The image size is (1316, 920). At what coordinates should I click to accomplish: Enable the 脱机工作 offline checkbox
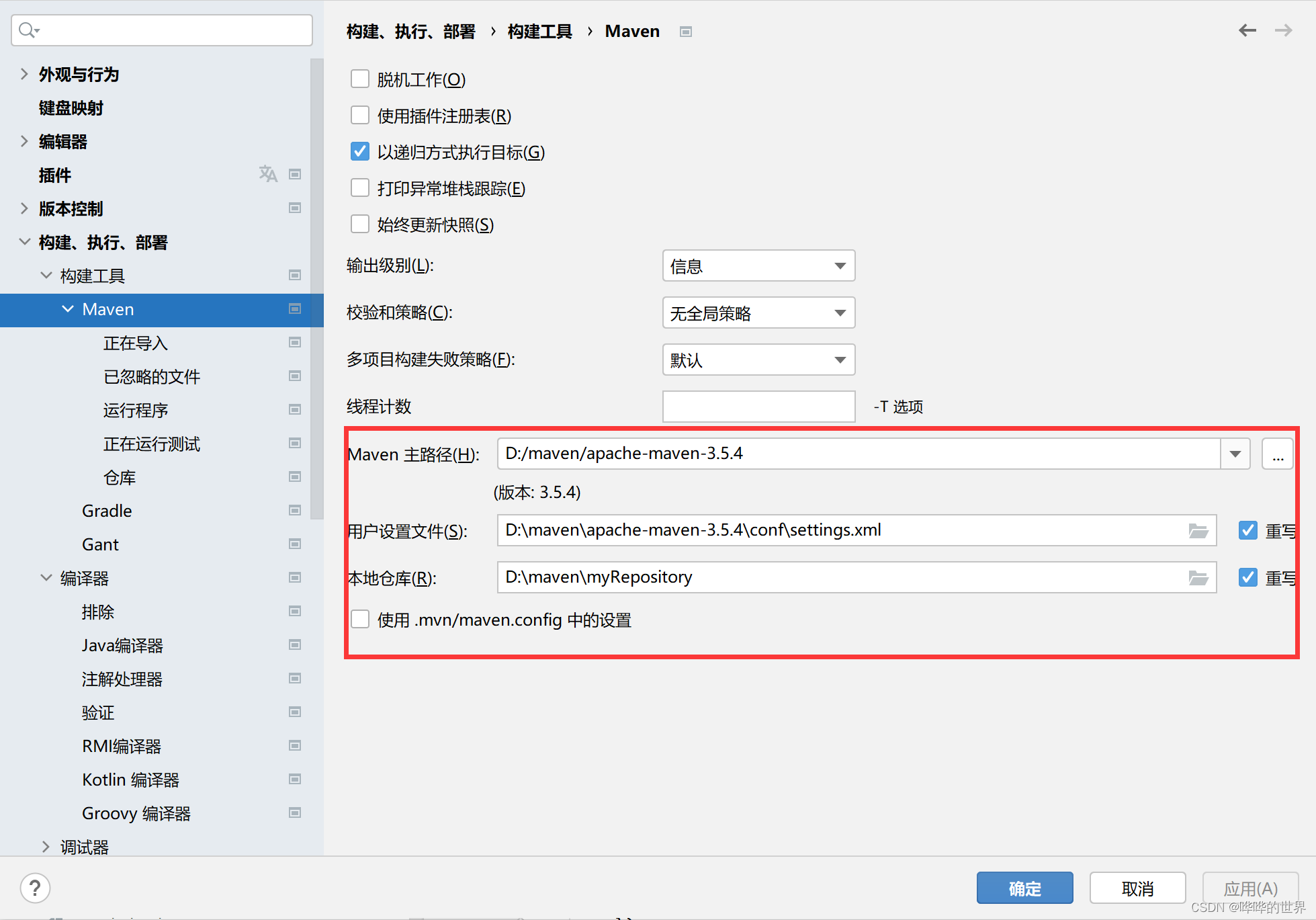360,79
